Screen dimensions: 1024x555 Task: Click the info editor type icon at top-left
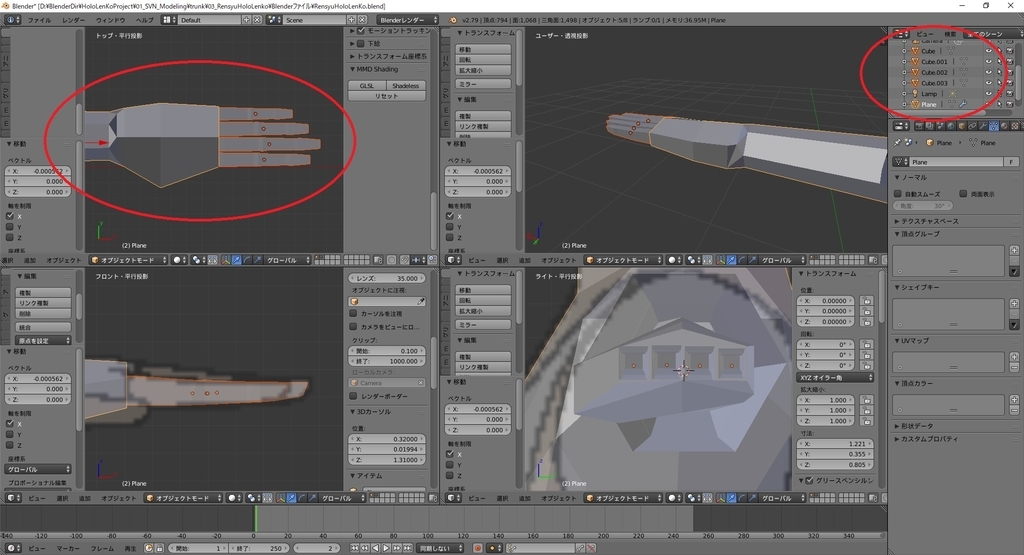[11, 20]
